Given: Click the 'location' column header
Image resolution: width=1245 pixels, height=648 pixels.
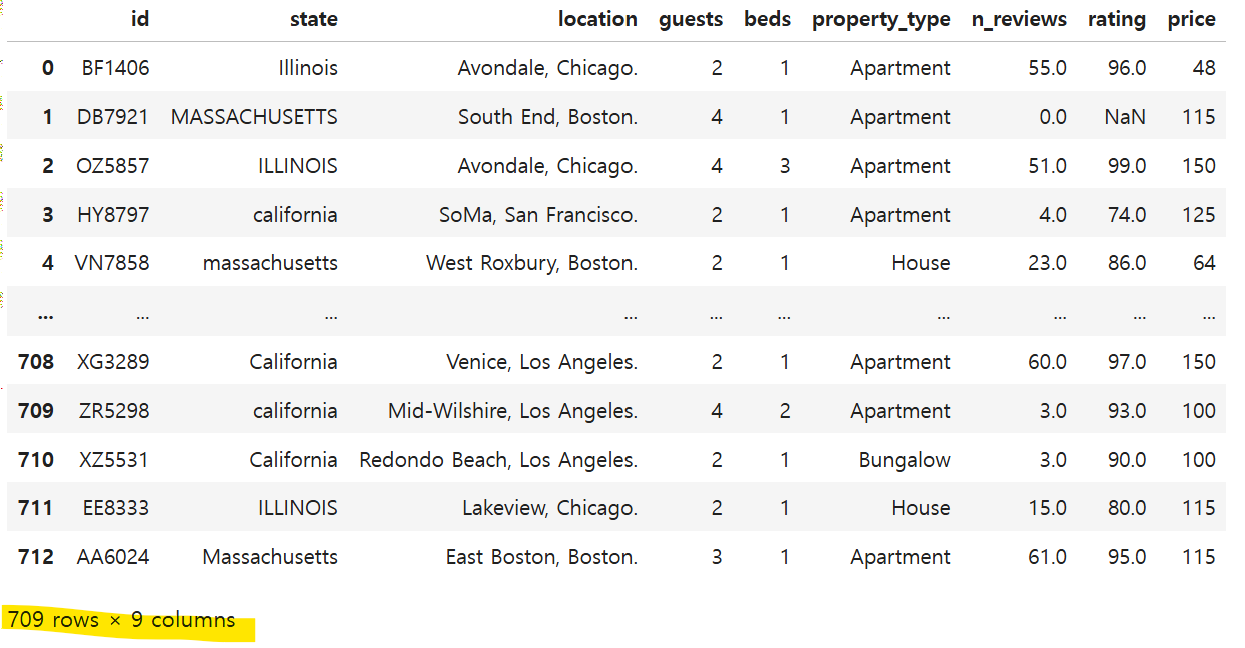Looking at the screenshot, I should tap(597, 19).
